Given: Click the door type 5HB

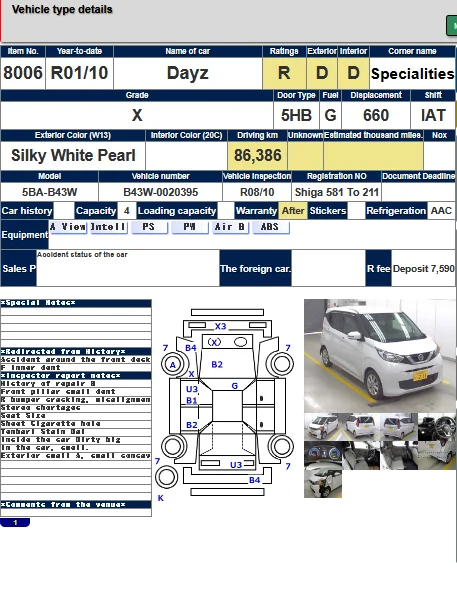Looking at the screenshot, I should click(296, 115).
